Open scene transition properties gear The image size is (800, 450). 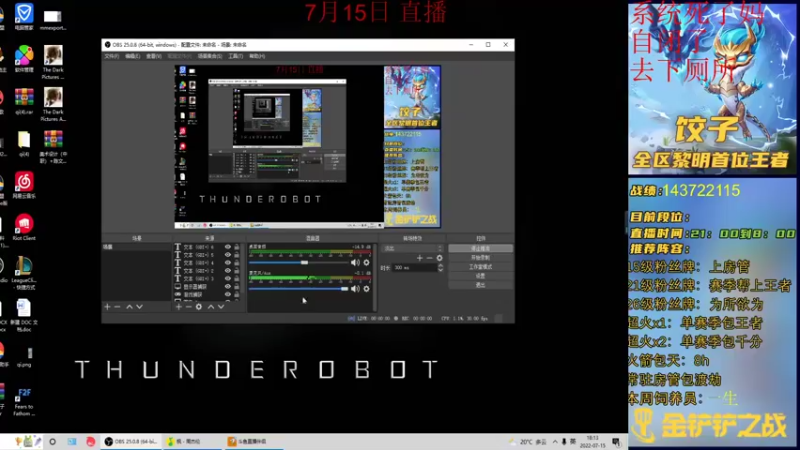(x=439, y=258)
